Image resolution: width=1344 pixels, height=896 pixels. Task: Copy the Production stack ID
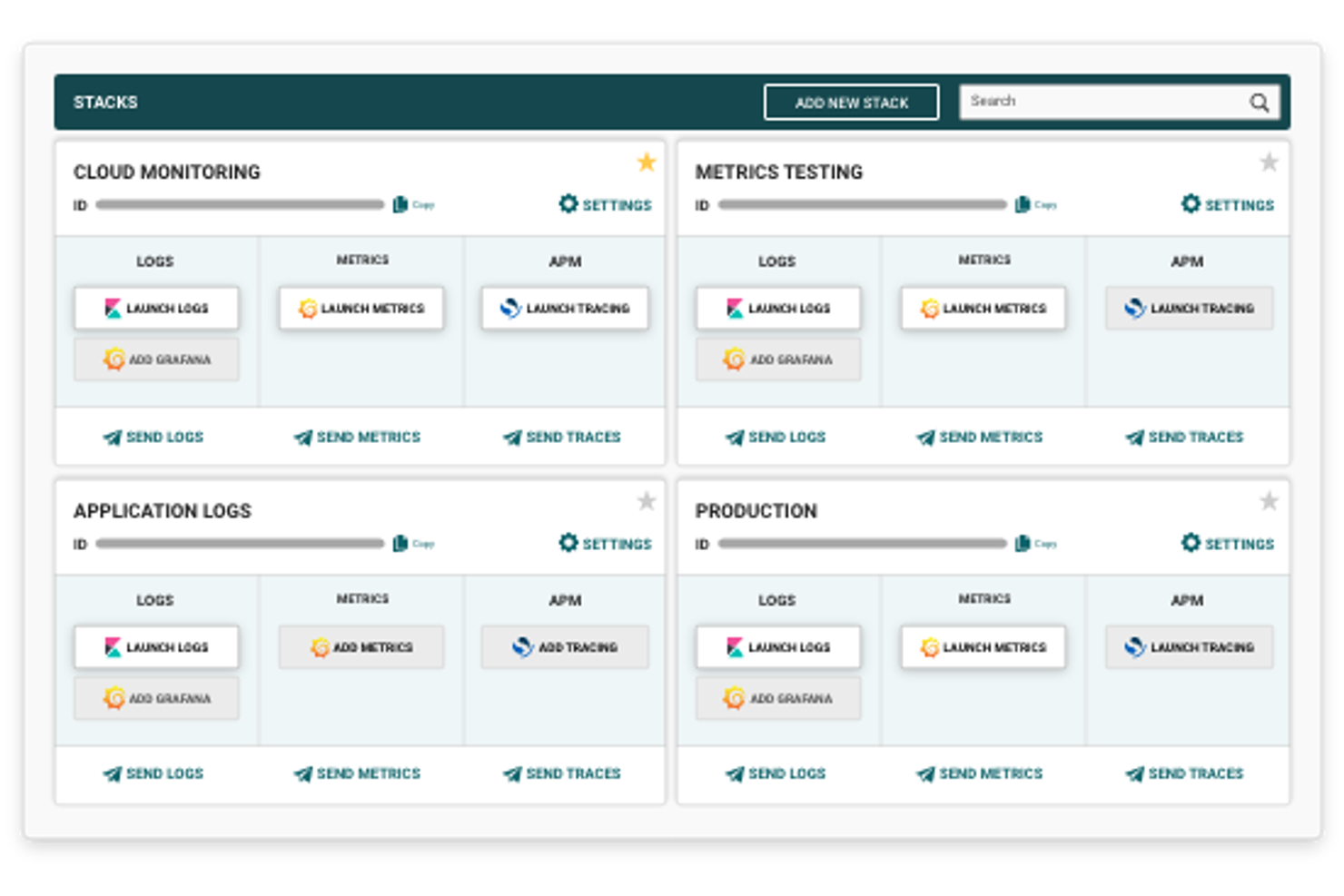[x=1023, y=543]
